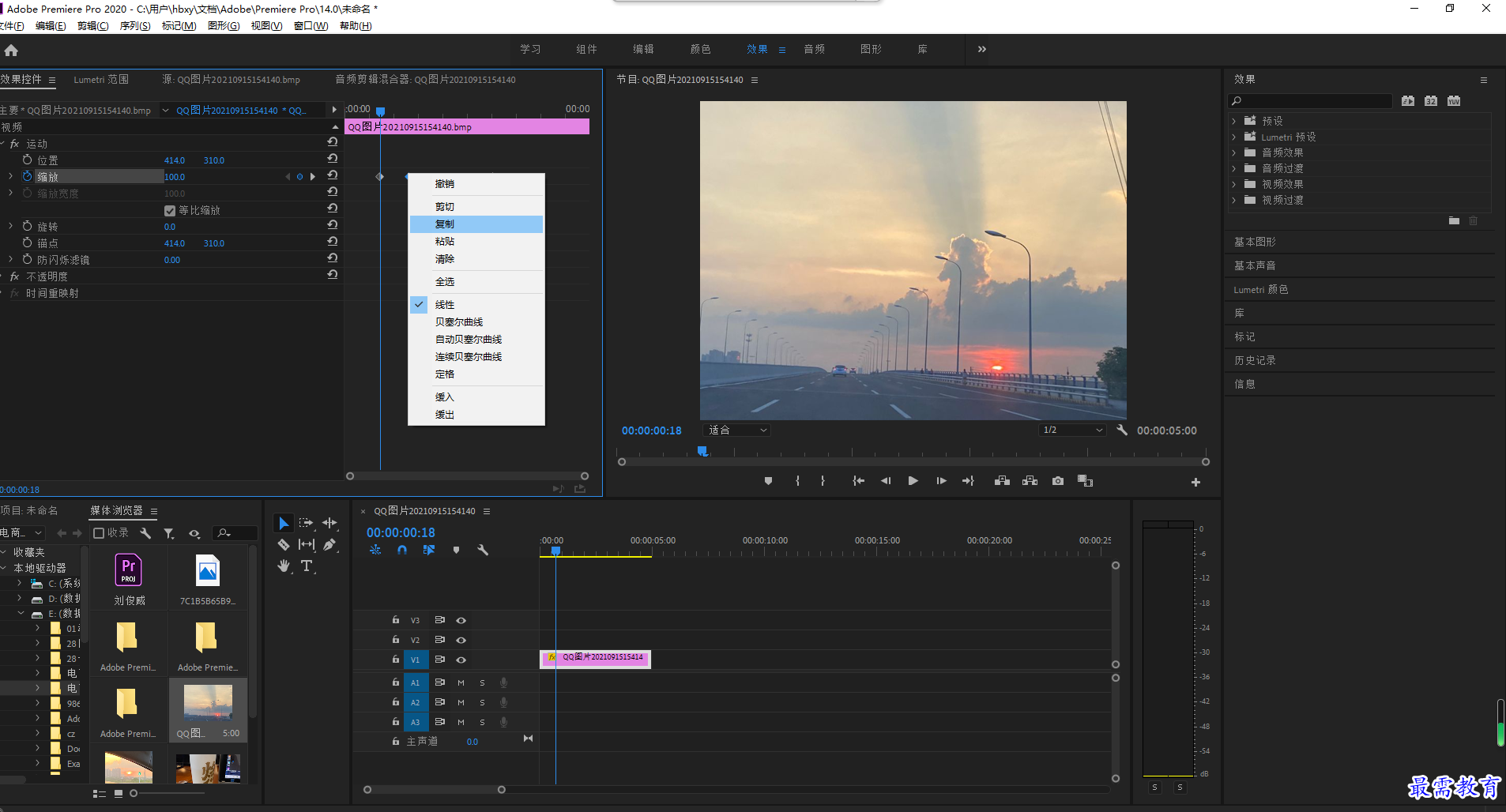Step forward one frame
Viewport: 1506px width, 812px height.
pyautogui.click(x=941, y=481)
